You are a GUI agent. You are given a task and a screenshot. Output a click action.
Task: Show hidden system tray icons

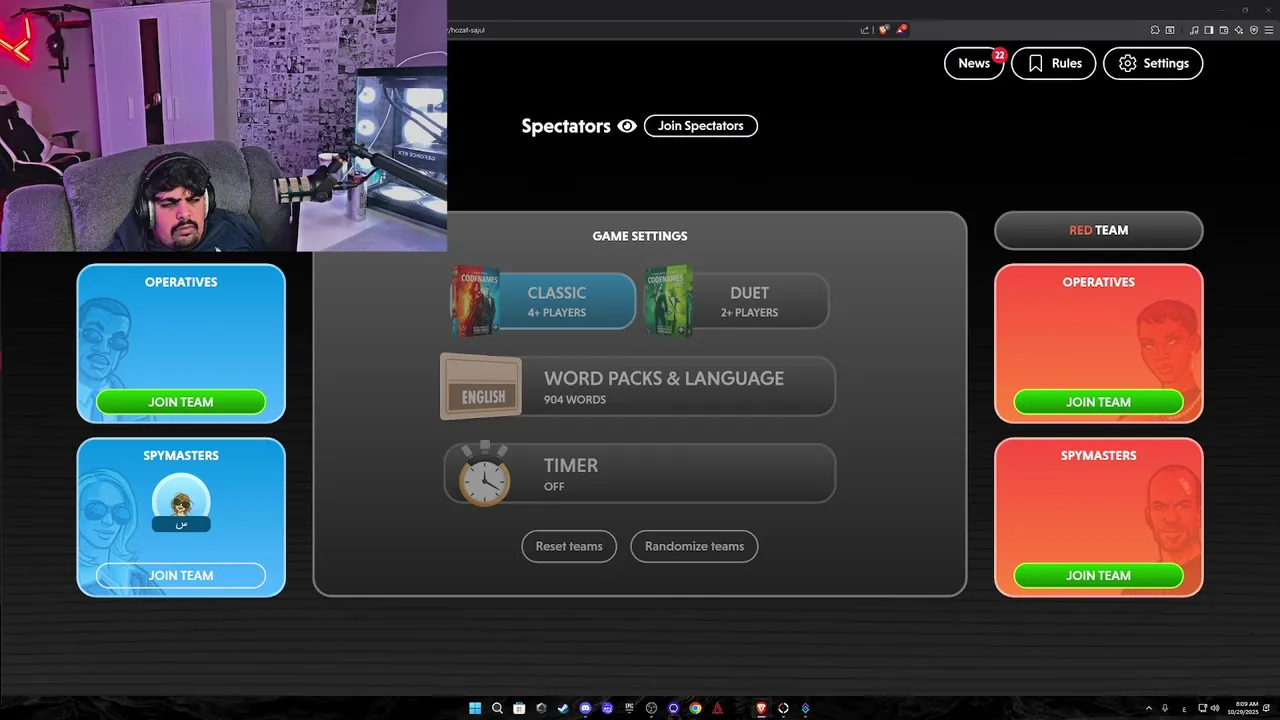pos(1149,708)
